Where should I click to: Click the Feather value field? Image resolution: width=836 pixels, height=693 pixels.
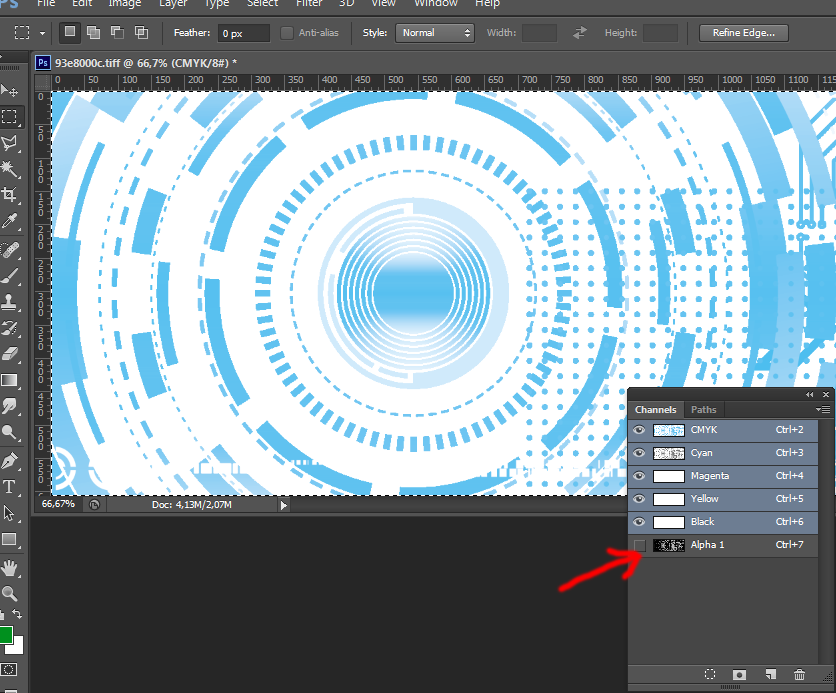point(243,33)
